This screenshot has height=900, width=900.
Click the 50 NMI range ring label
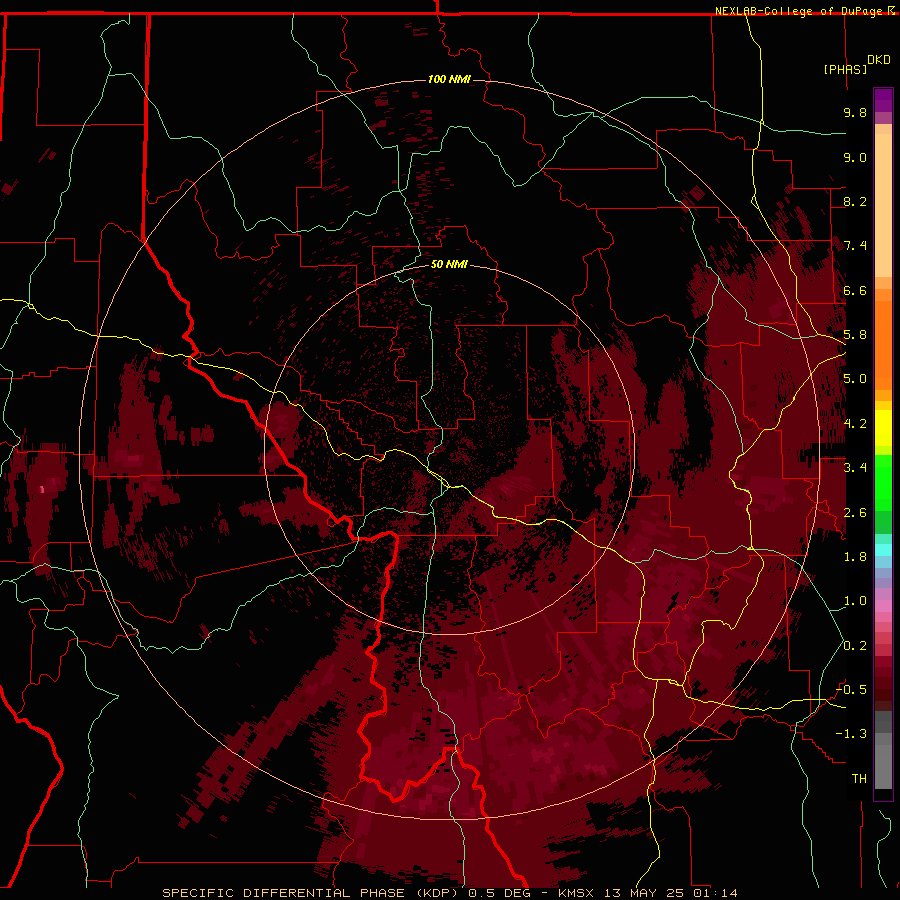[x=449, y=264]
